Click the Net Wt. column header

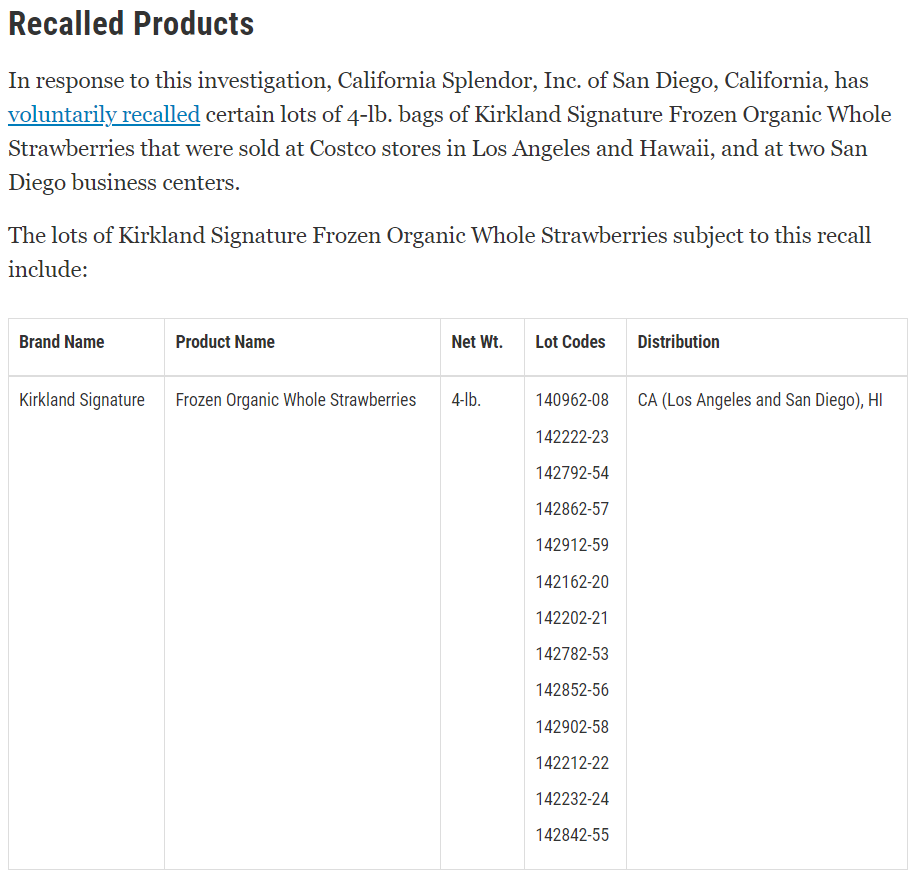pyautogui.click(x=477, y=342)
